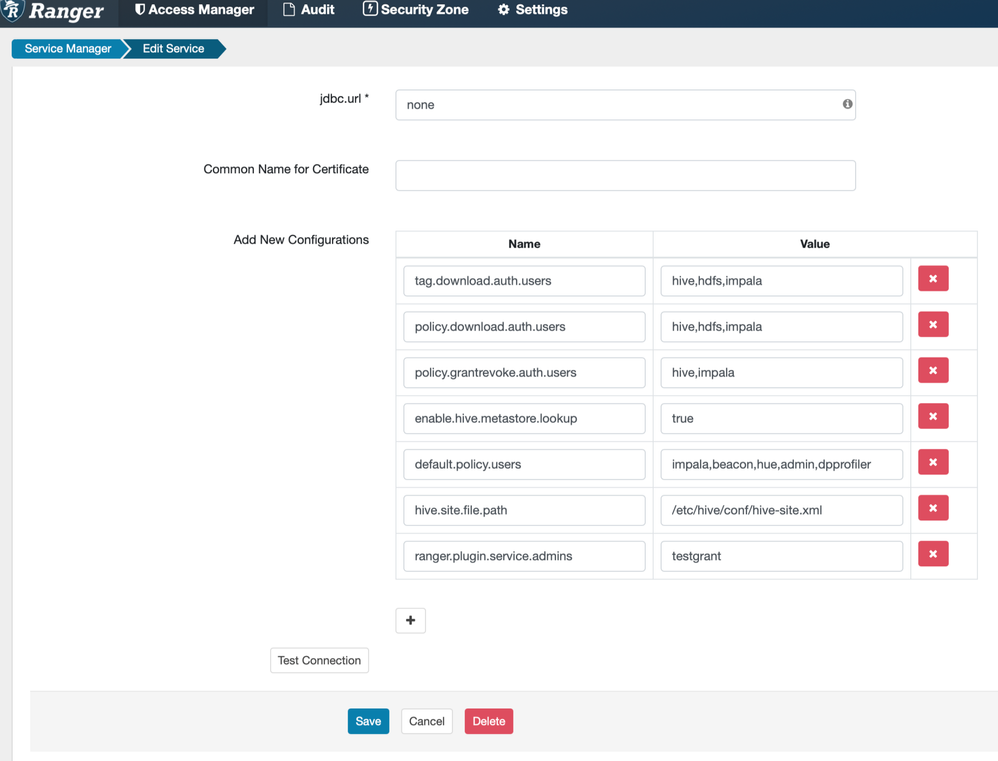The height and width of the screenshot is (761, 998).
Task: Remove the default.policy.users configuration row
Action: pos(933,462)
